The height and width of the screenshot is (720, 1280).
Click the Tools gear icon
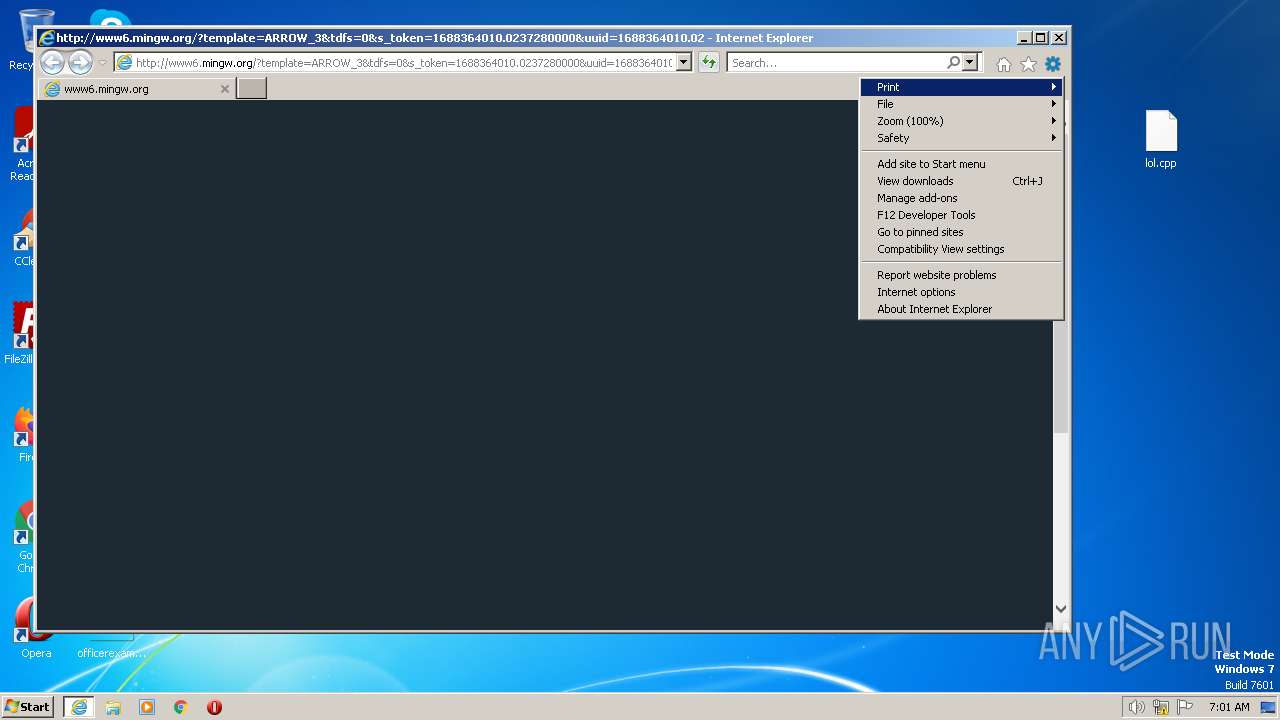tap(1053, 64)
